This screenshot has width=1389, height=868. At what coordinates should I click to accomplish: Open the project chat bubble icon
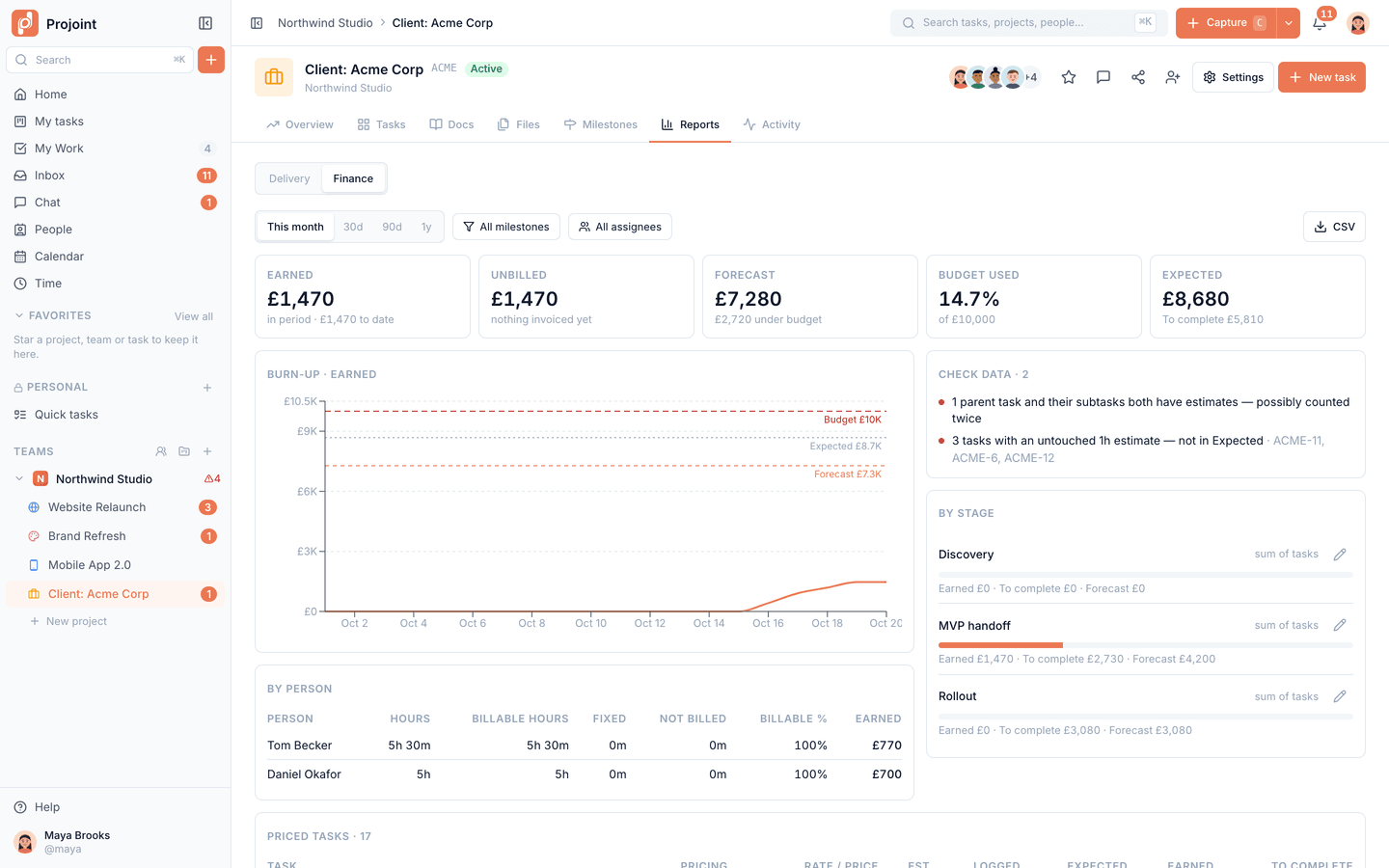(x=1103, y=77)
